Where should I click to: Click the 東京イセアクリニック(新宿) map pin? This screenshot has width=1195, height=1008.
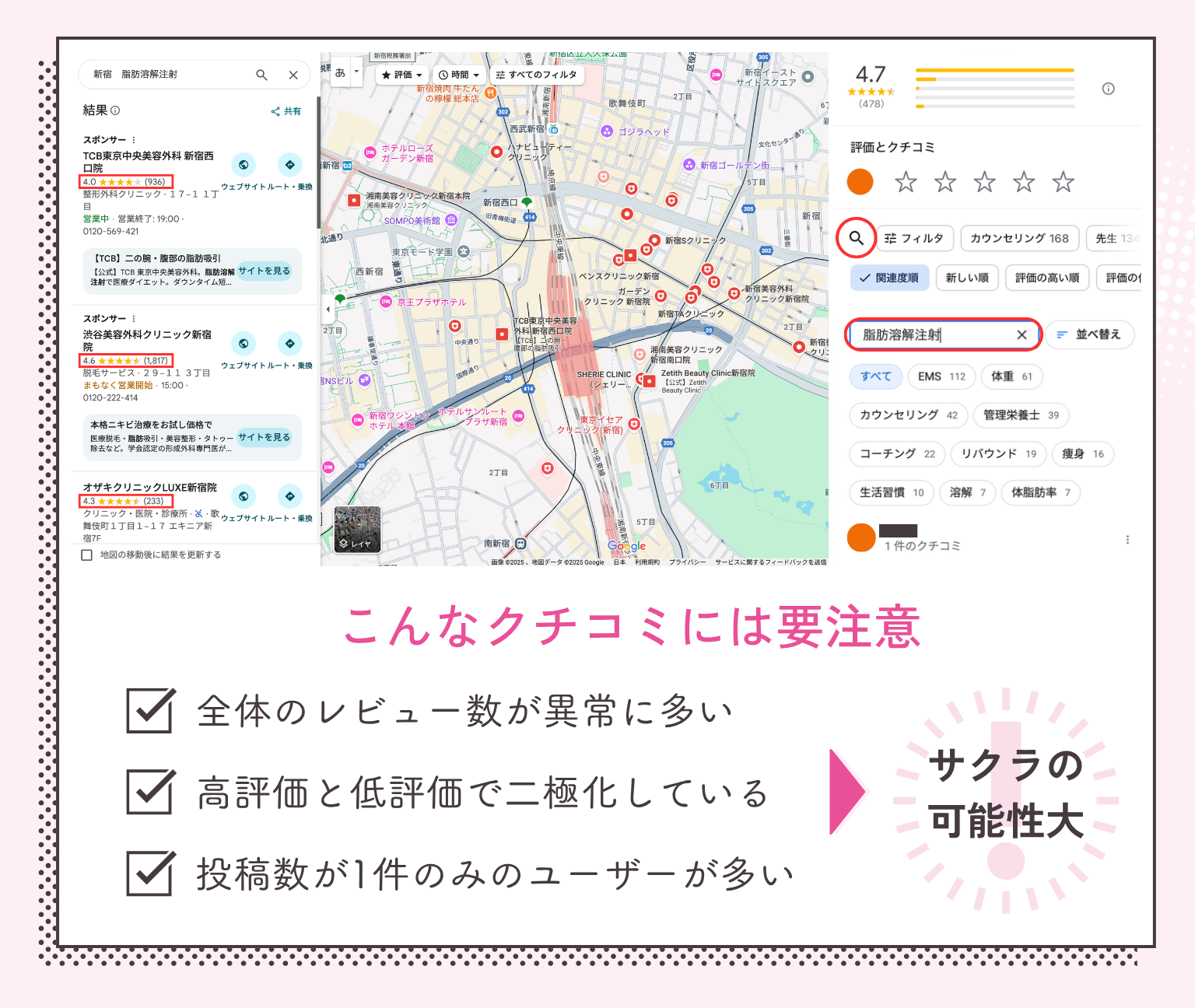pos(634,424)
